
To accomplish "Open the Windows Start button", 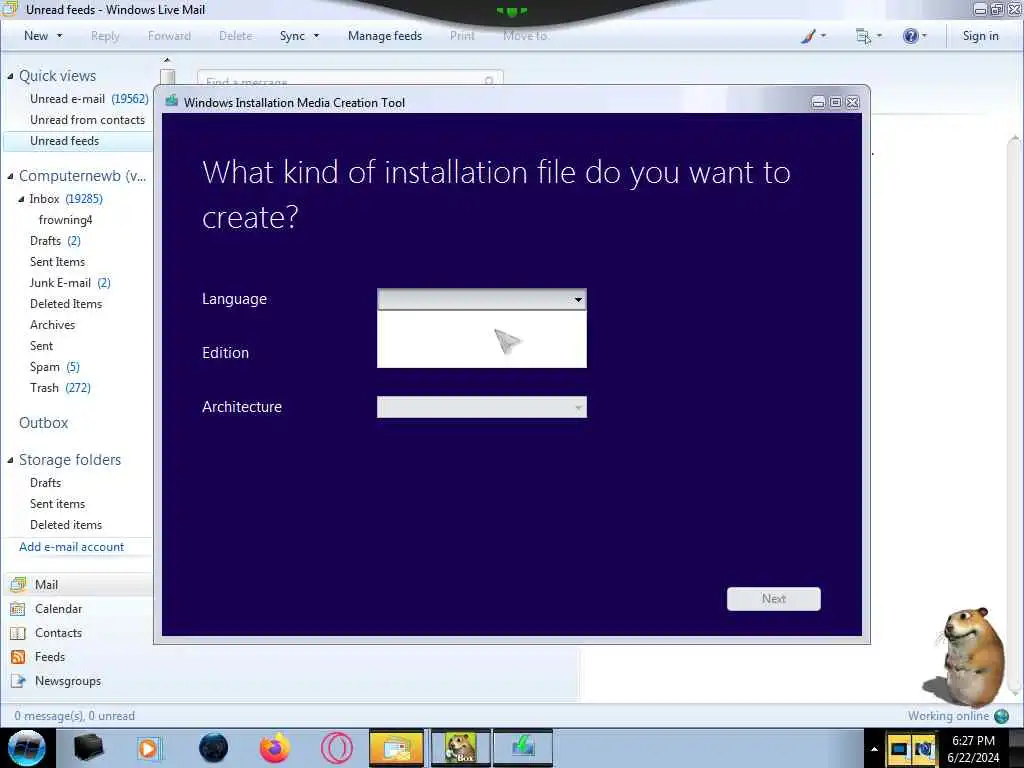I will click(x=27, y=748).
